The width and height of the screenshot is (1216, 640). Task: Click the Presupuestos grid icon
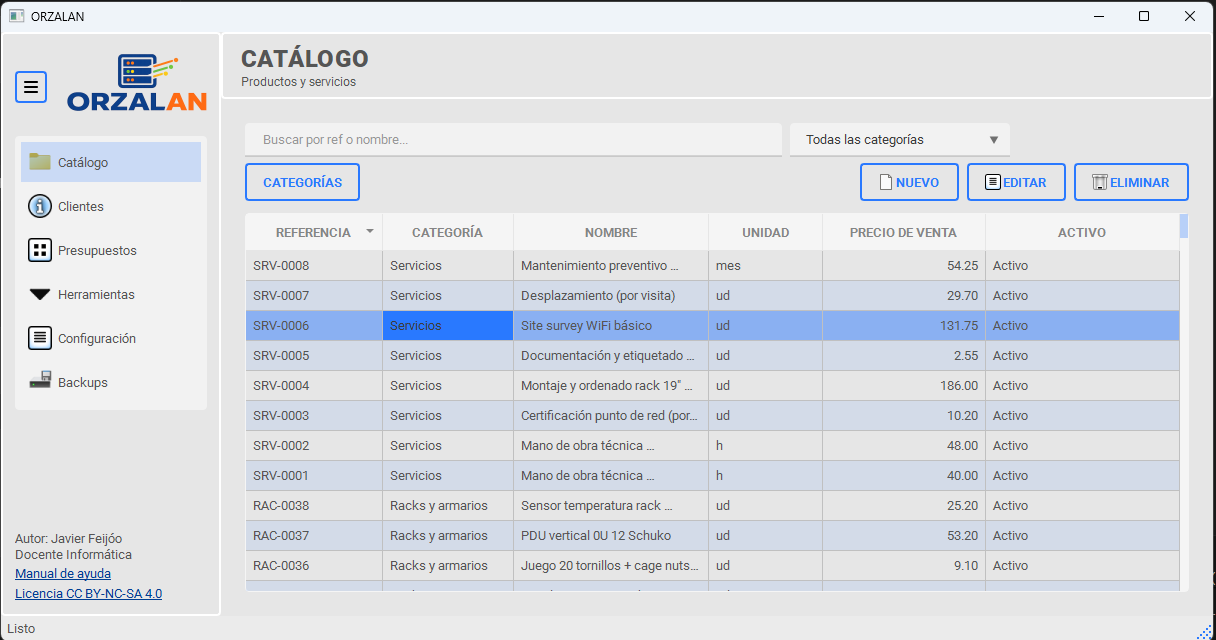(40, 250)
